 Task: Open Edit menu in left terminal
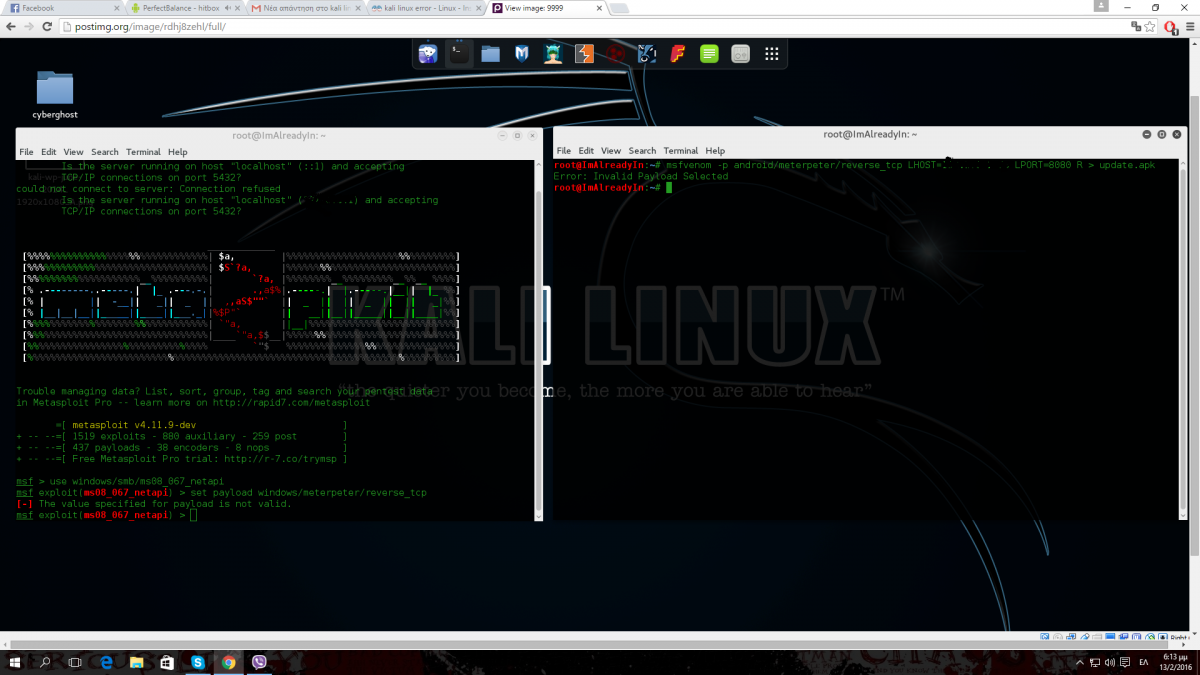49,152
